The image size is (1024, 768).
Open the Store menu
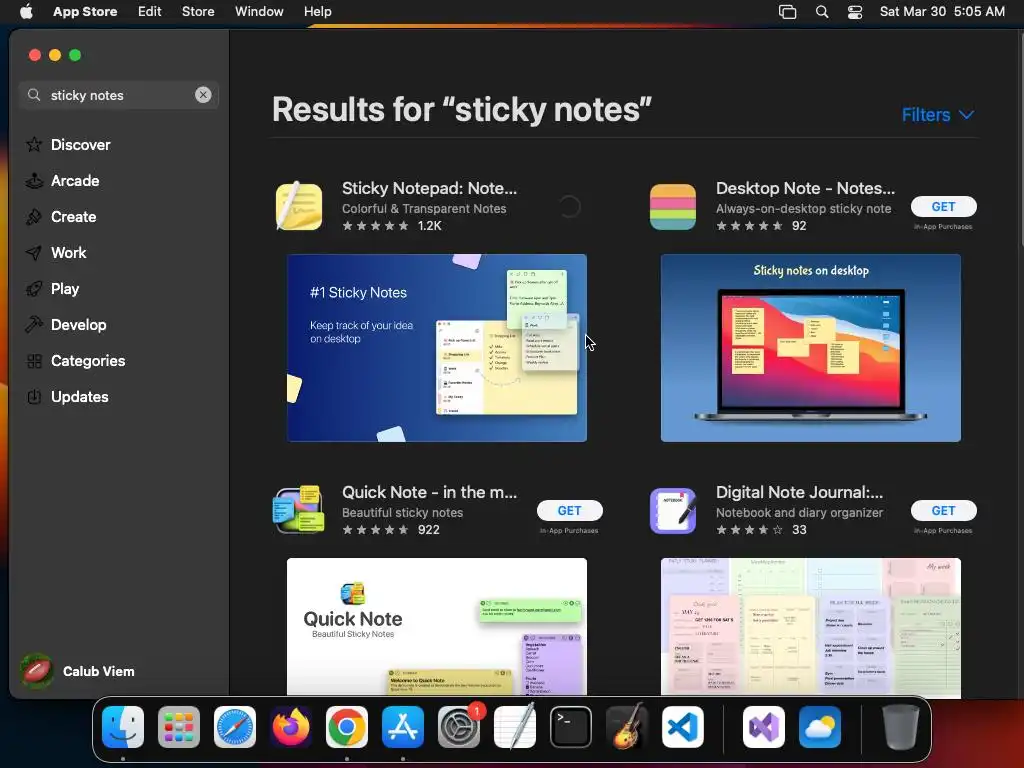tap(198, 12)
